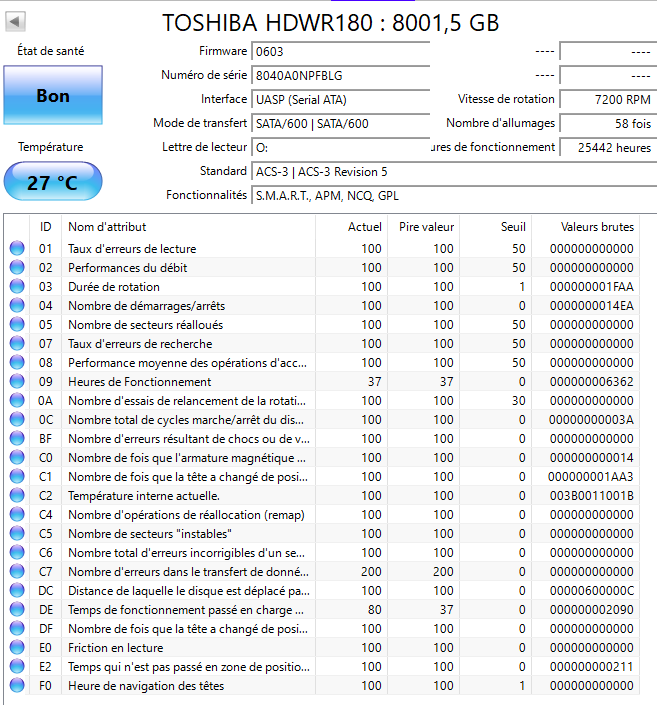The width and height of the screenshot is (657, 705).
Task: Click the Fonctionnalités field S.M.A.R.T., APM, NCQ, GPL
Action: (454, 196)
